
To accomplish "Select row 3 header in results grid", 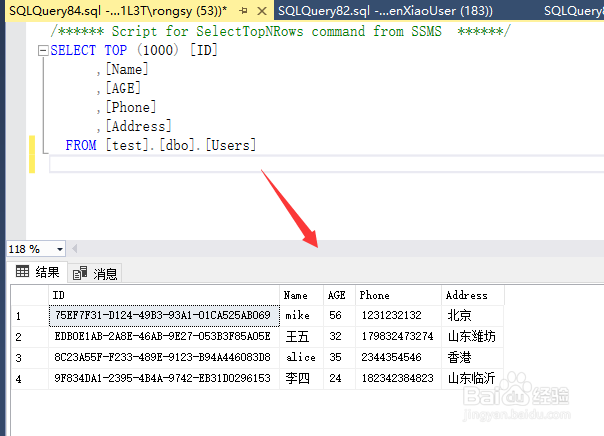I will [30, 358].
